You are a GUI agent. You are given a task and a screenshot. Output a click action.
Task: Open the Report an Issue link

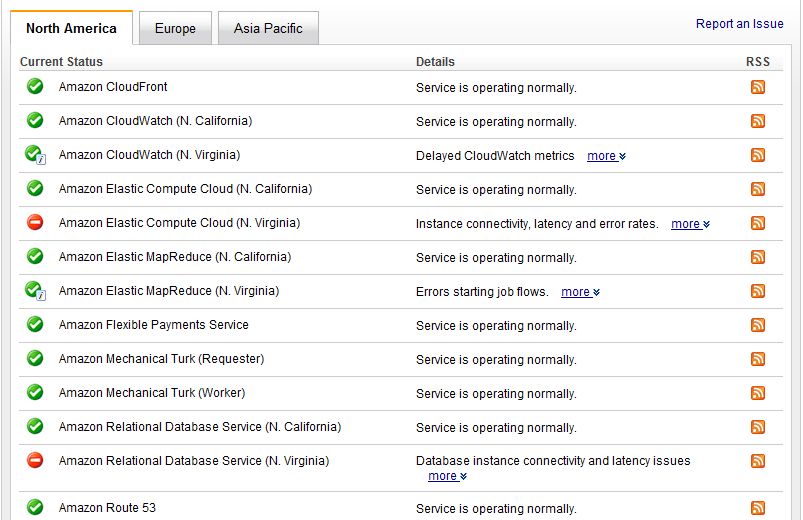pyautogui.click(x=739, y=24)
